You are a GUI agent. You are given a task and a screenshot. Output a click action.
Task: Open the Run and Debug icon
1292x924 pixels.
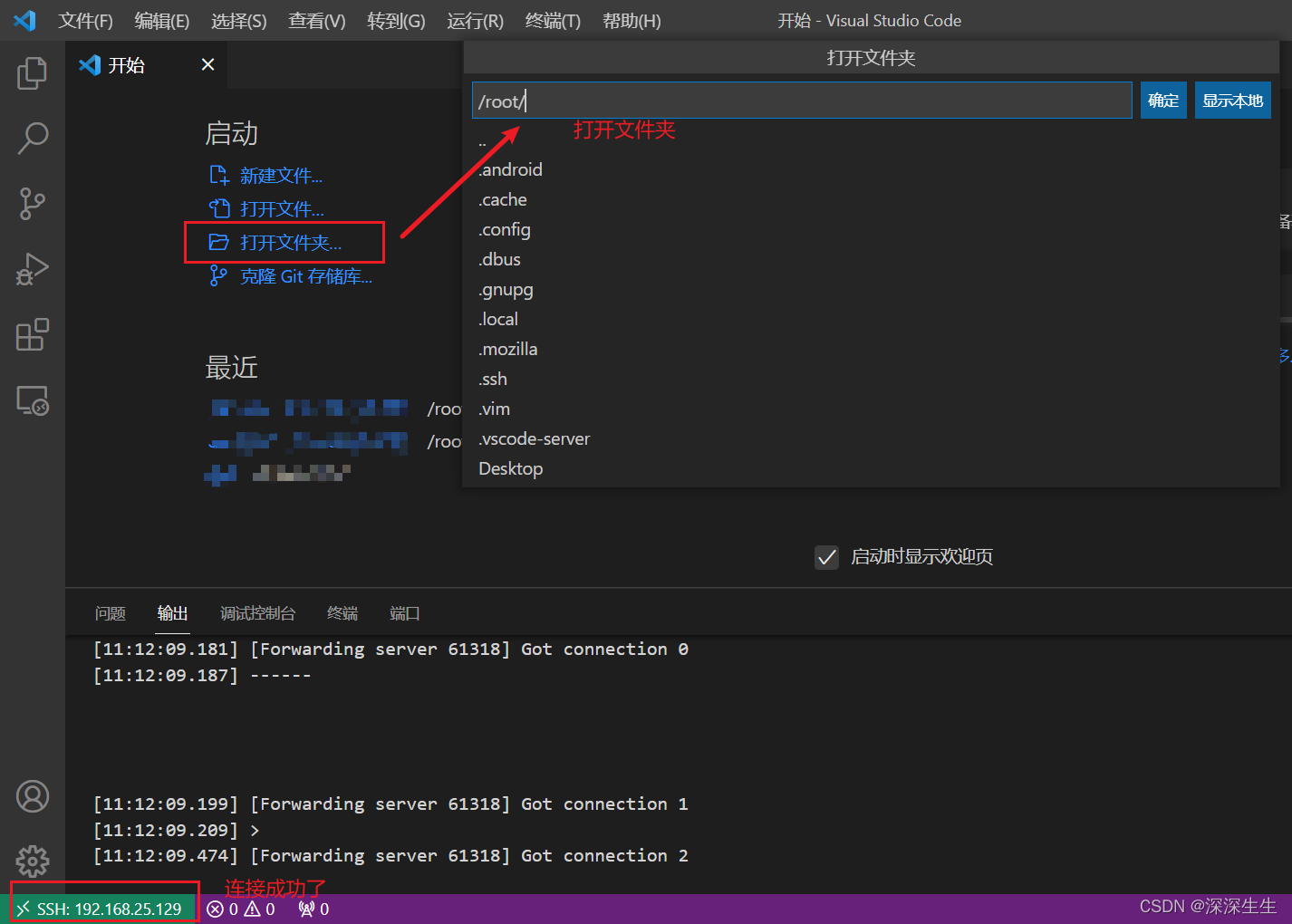33,269
